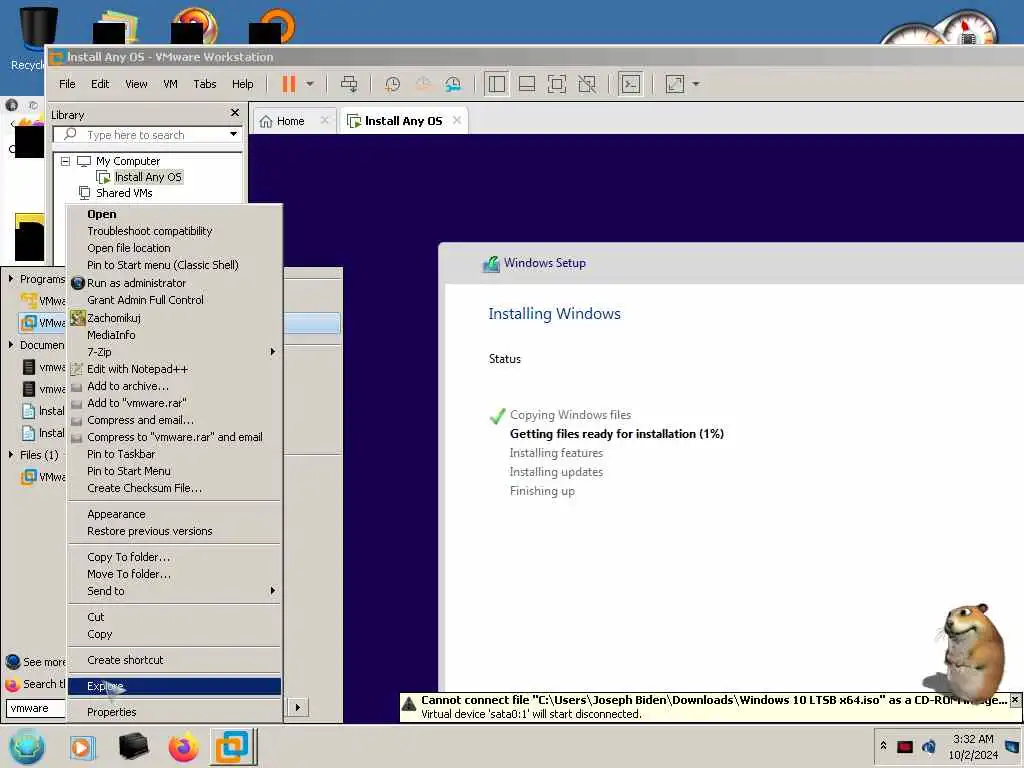Dismiss the CD-ROM connection warning bar

(1015, 699)
